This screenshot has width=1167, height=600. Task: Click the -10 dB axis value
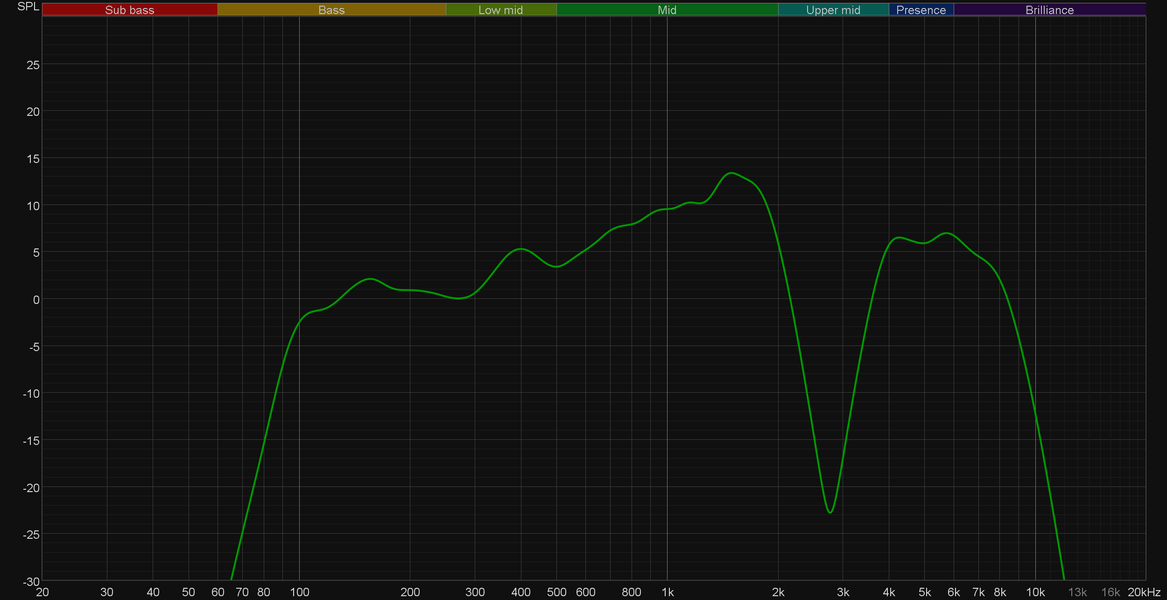pyautogui.click(x=31, y=393)
